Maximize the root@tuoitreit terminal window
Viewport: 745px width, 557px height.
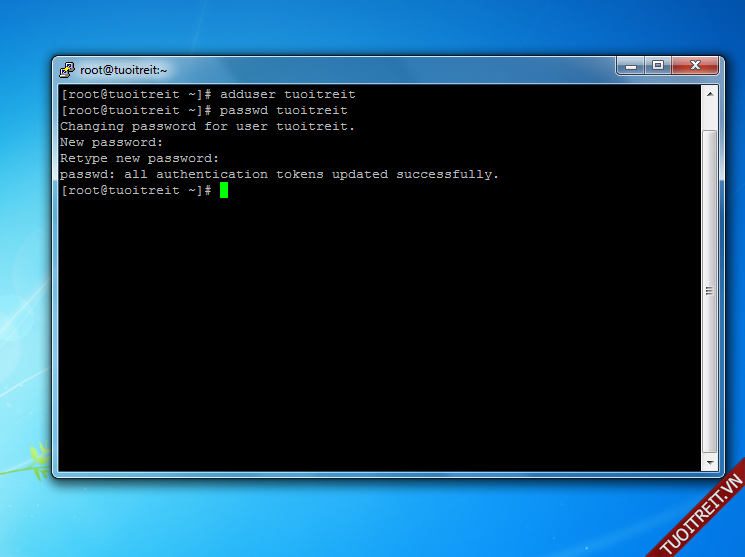pyautogui.click(x=658, y=66)
